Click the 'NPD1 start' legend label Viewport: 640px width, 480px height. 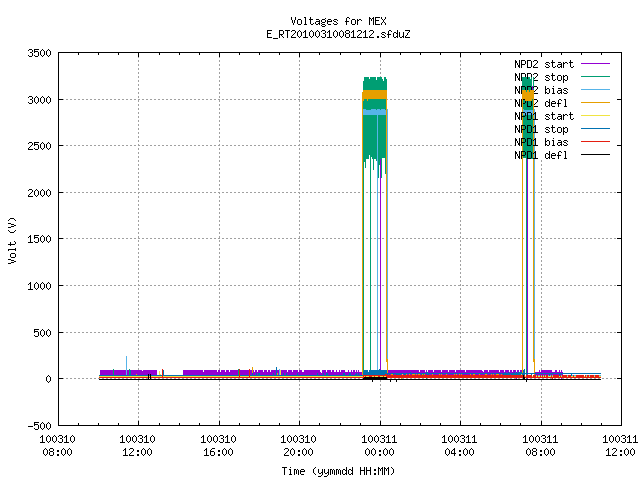pos(544,116)
